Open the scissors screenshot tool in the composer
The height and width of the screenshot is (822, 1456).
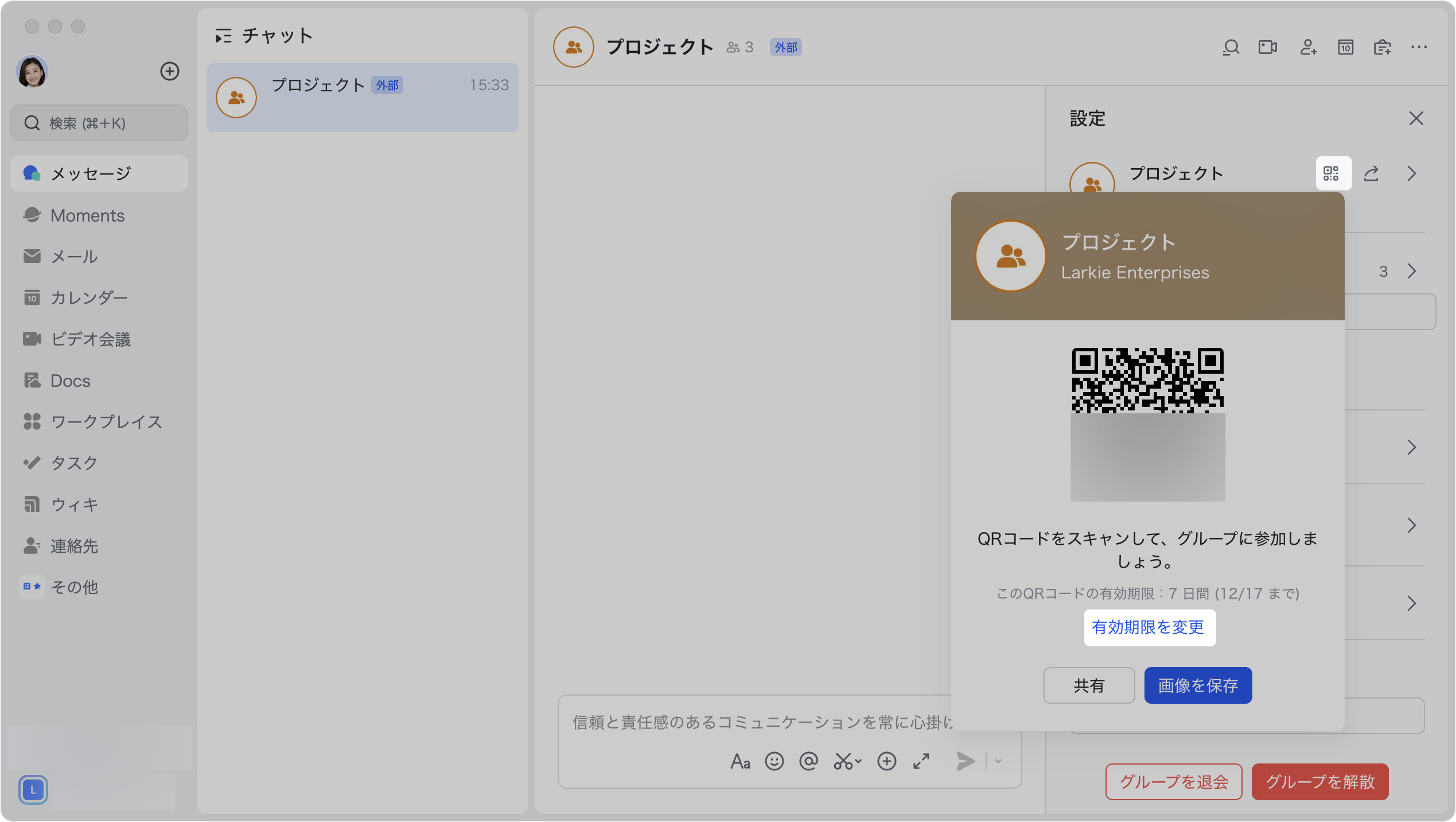point(844,762)
